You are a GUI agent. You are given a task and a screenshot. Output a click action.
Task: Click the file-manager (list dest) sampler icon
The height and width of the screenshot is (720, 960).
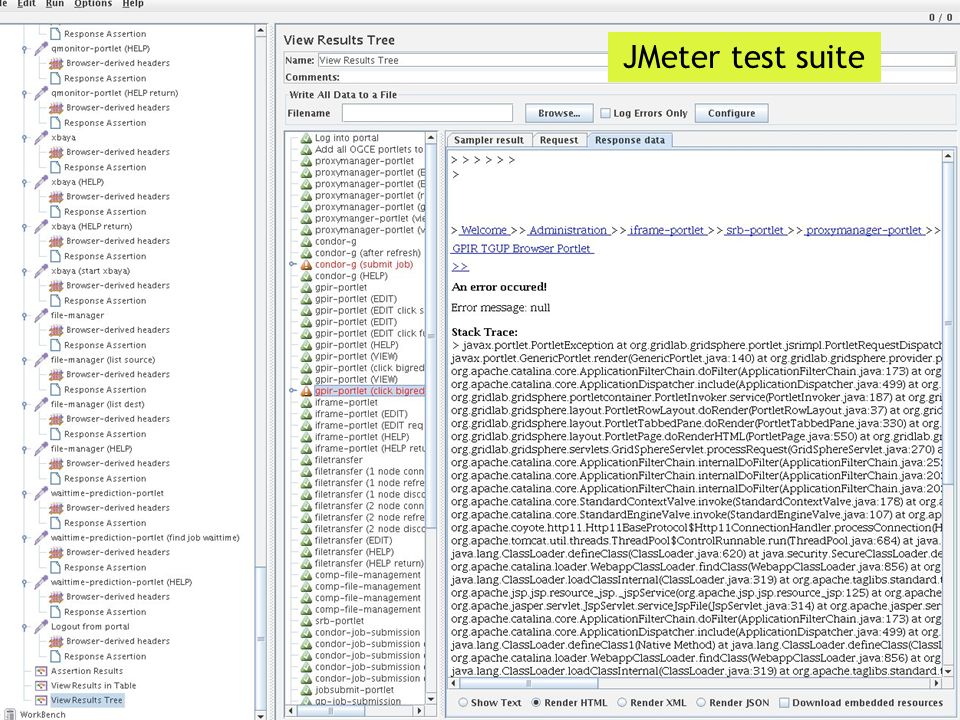(41, 405)
